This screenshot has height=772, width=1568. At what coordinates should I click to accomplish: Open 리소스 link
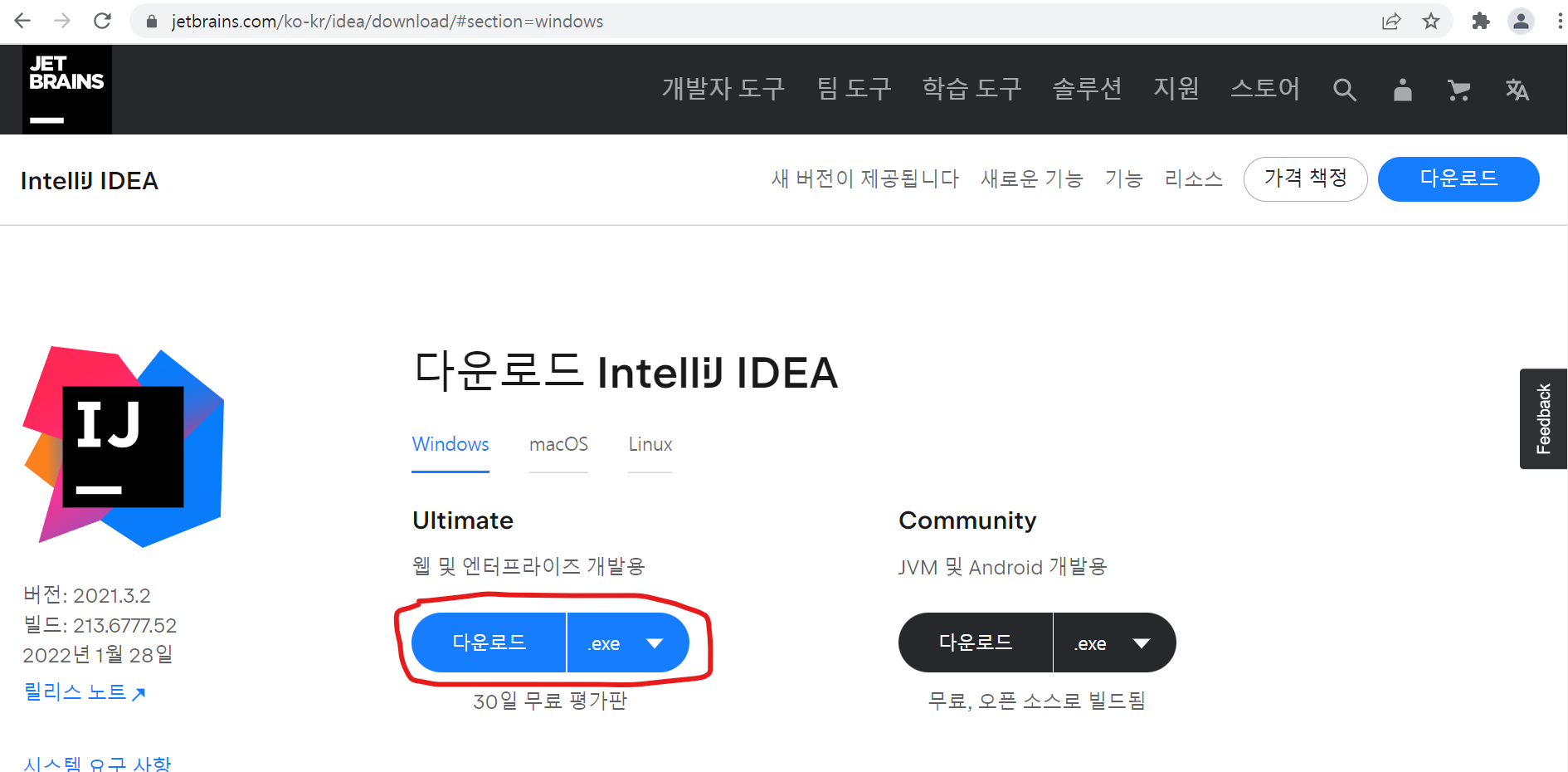point(1193,178)
